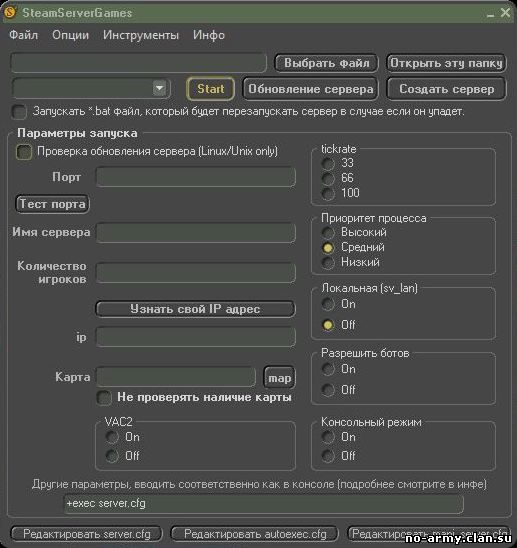Click into the Имя сервера field
517x548 pixels.
click(196, 232)
